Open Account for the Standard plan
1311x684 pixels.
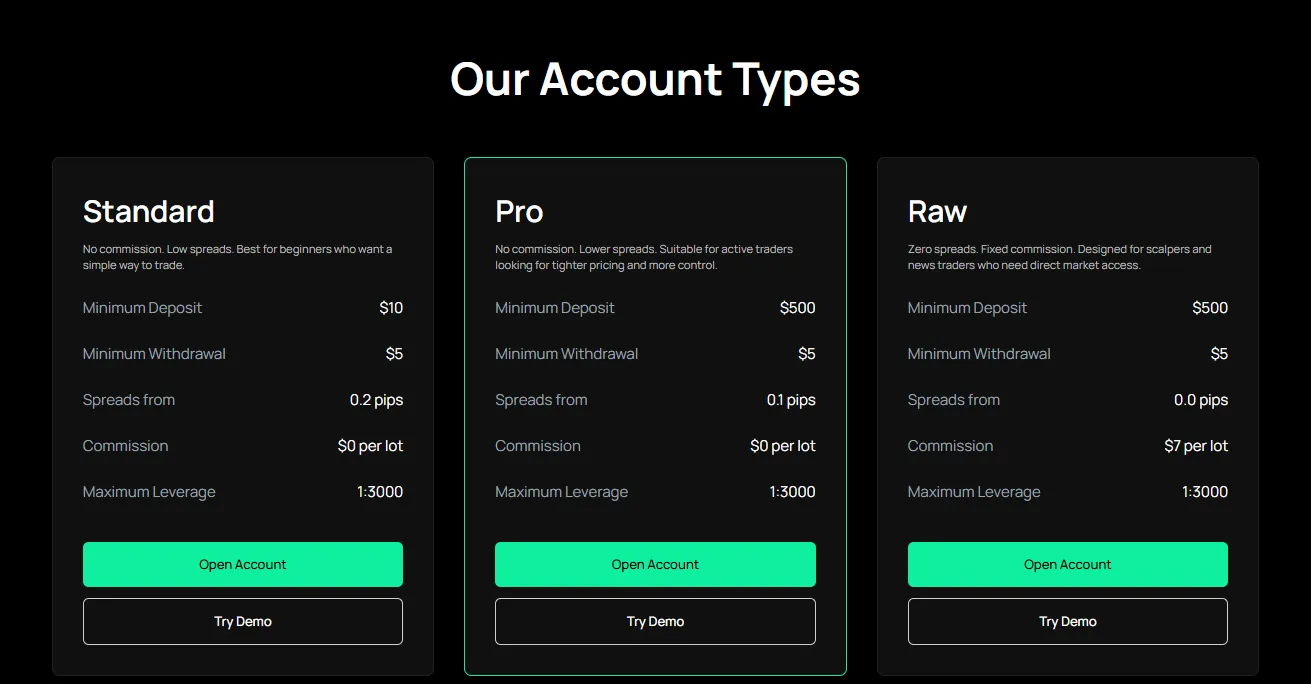(242, 564)
